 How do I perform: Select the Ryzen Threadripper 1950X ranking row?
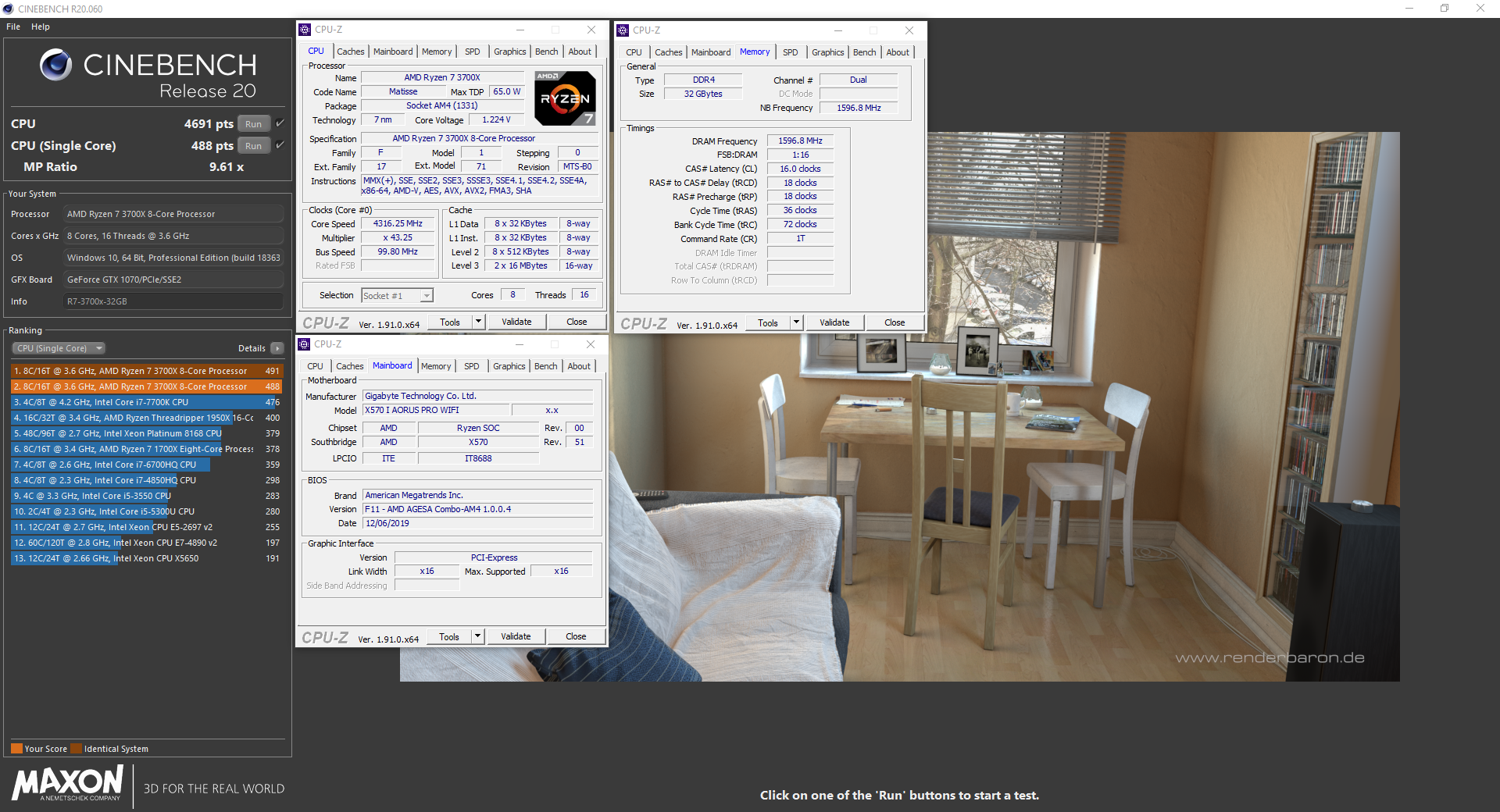[147, 418]
